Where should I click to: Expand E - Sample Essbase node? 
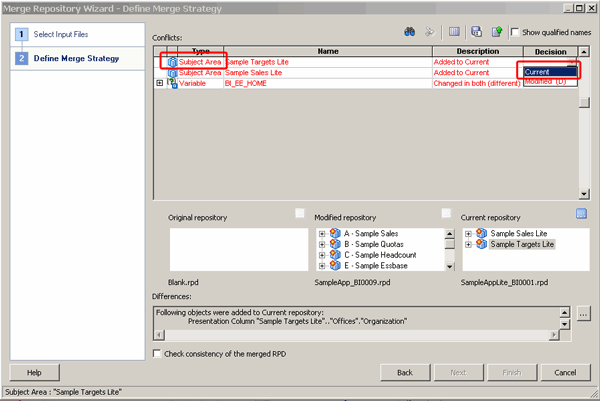[322, 266]
